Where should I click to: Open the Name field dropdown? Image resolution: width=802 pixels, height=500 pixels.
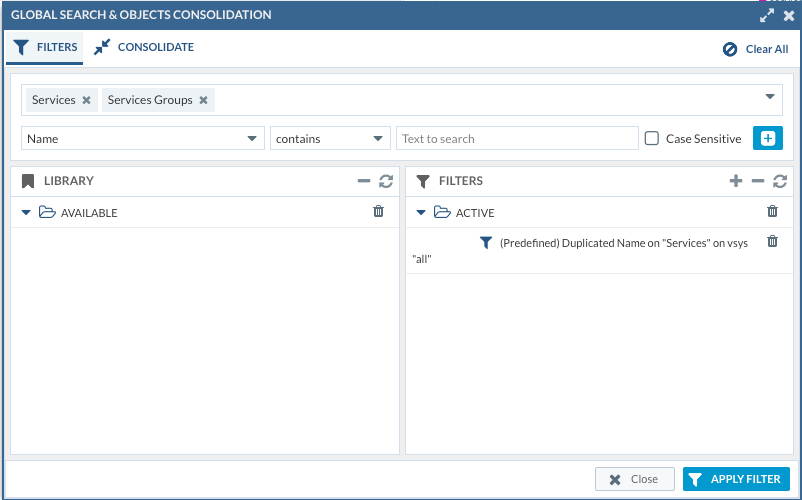[x=252, y=139]
